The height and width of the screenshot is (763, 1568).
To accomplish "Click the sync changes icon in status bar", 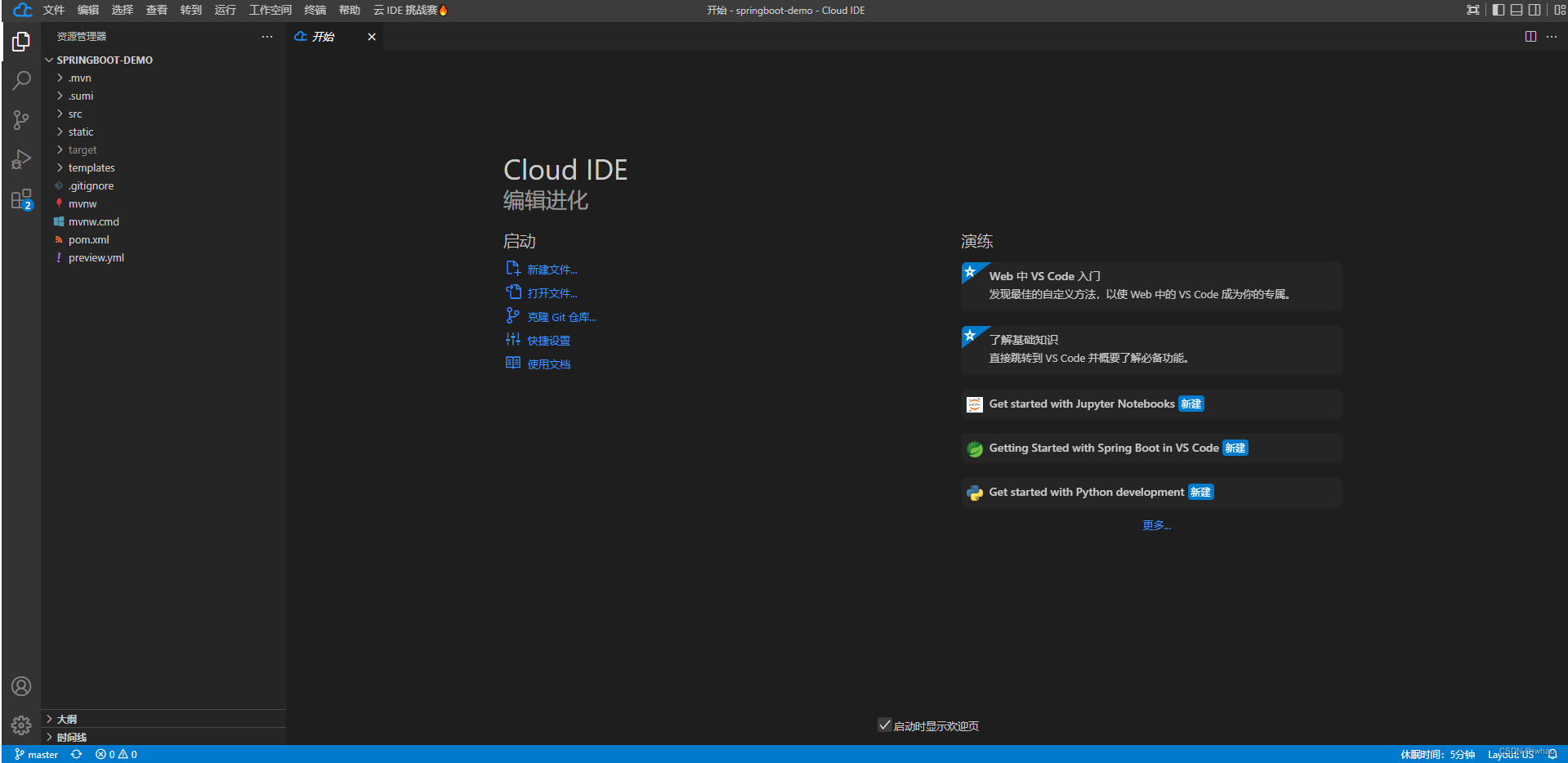I will click(76, 754).
